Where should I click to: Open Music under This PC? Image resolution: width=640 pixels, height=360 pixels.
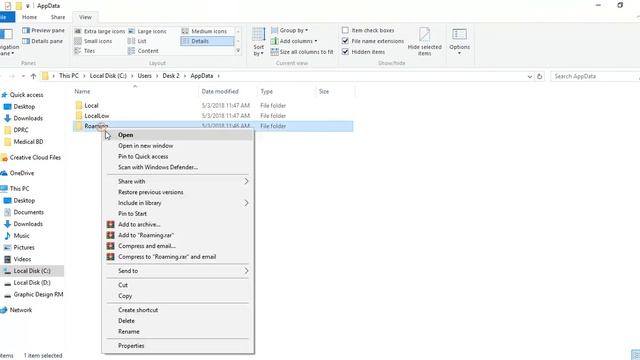17,236
